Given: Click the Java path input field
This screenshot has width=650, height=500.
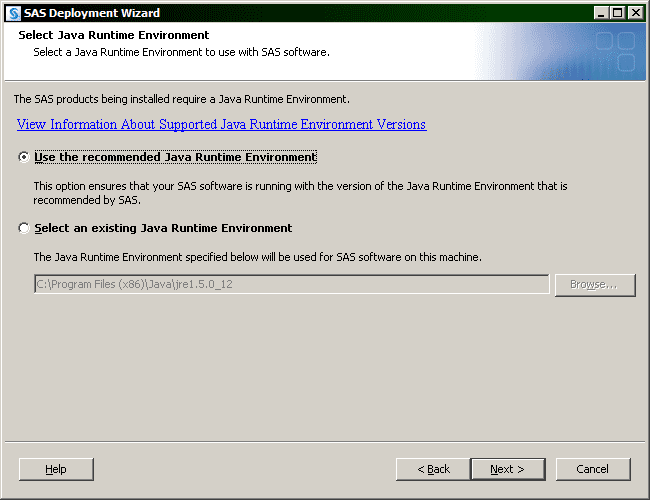Looking at the screenshot, I should pyautogui.click(x=292, y=284).
